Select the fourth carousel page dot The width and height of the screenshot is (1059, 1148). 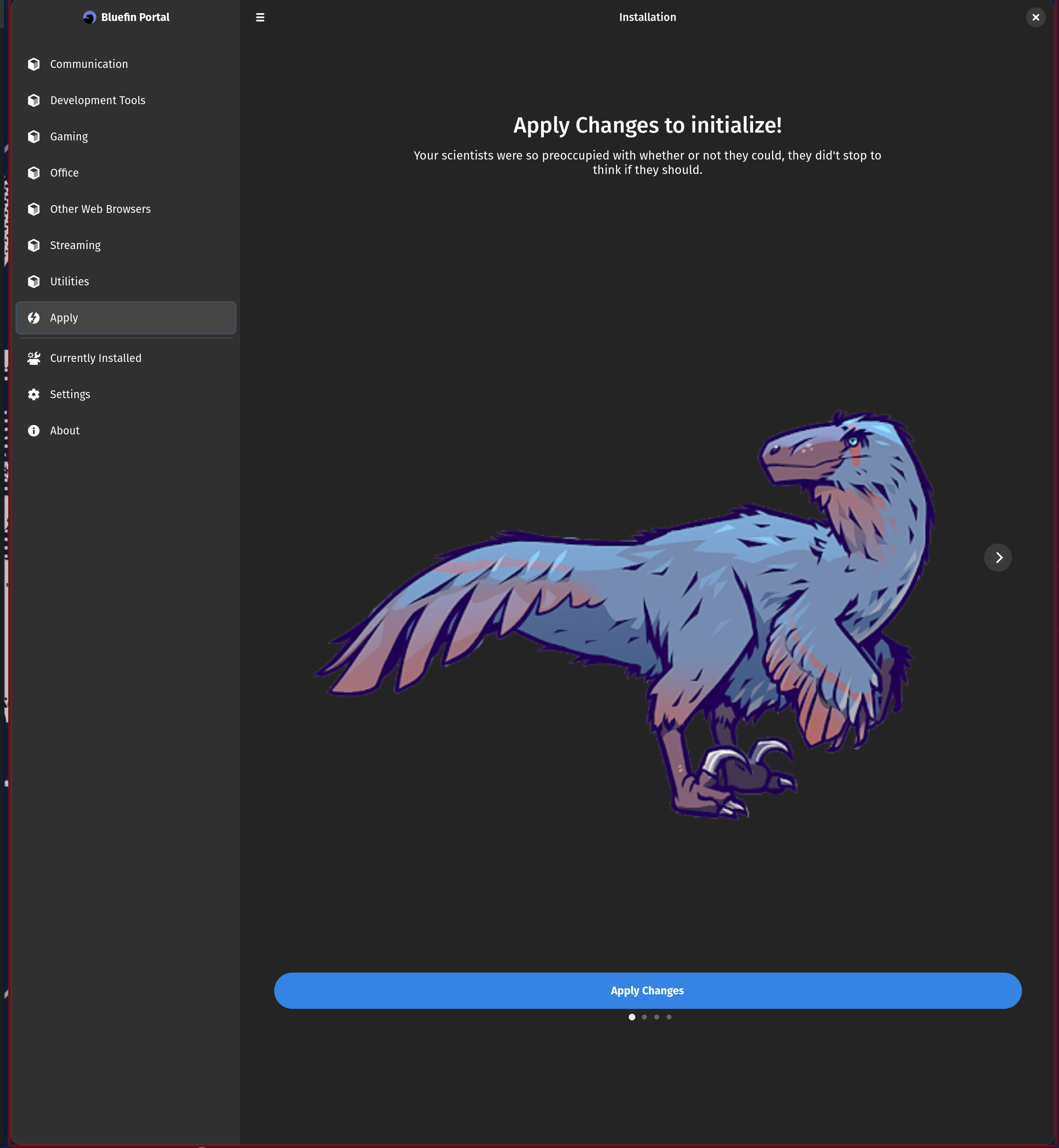coord(669,1017)
